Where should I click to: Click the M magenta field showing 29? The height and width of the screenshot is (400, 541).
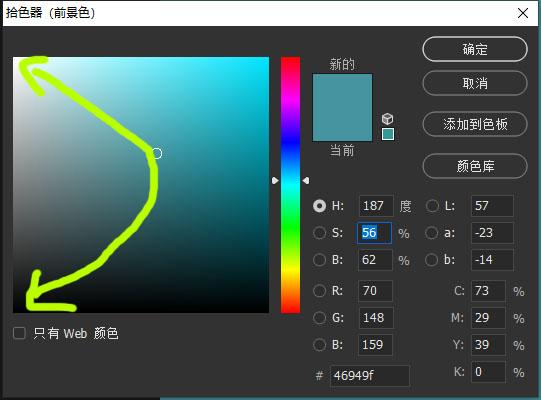click(x=488, y=318)
